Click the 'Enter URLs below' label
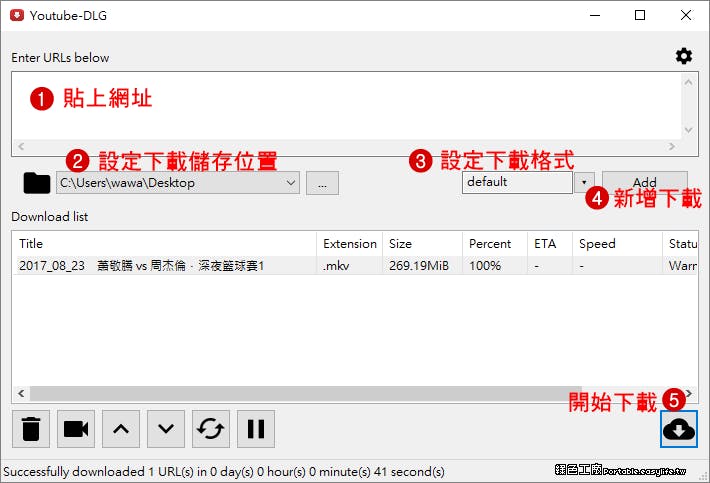 [x=60, y=57]
